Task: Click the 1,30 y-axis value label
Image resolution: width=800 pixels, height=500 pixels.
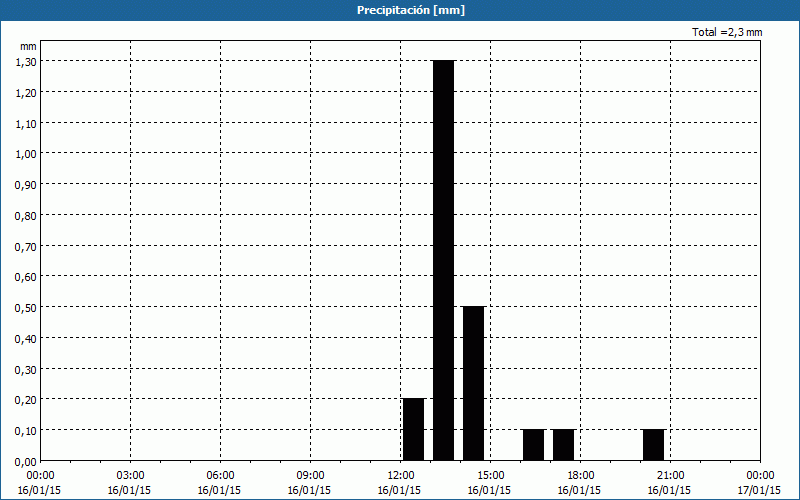Action: tap(26, 61)
